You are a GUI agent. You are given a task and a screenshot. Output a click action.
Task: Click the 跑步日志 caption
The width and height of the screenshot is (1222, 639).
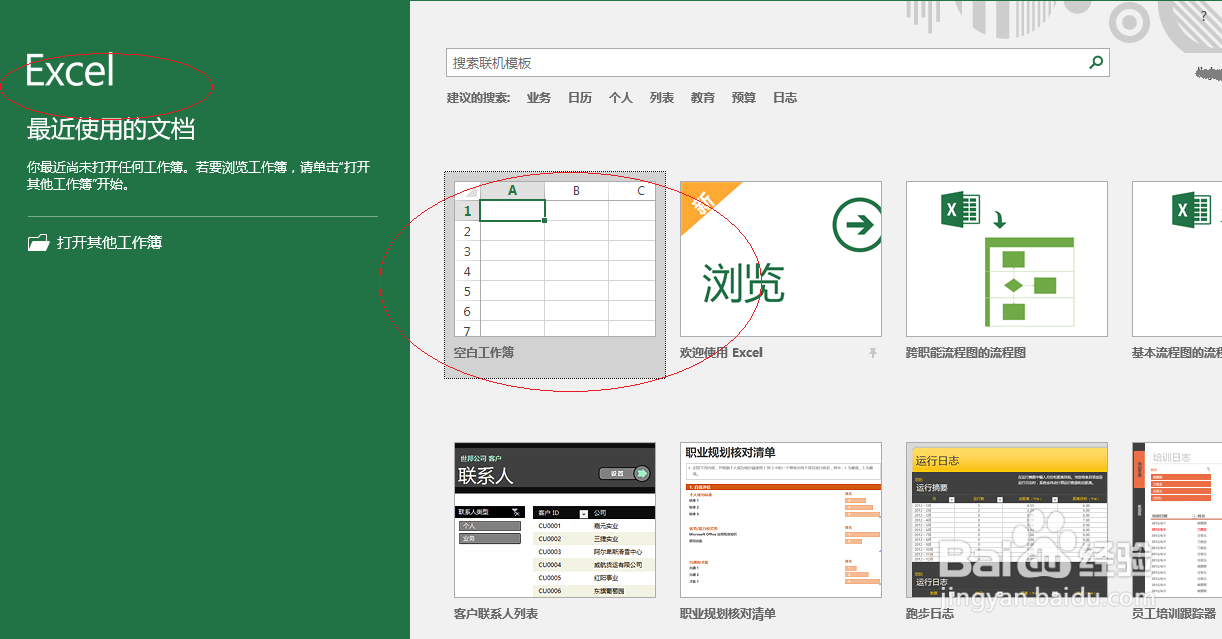pos(930,614)
